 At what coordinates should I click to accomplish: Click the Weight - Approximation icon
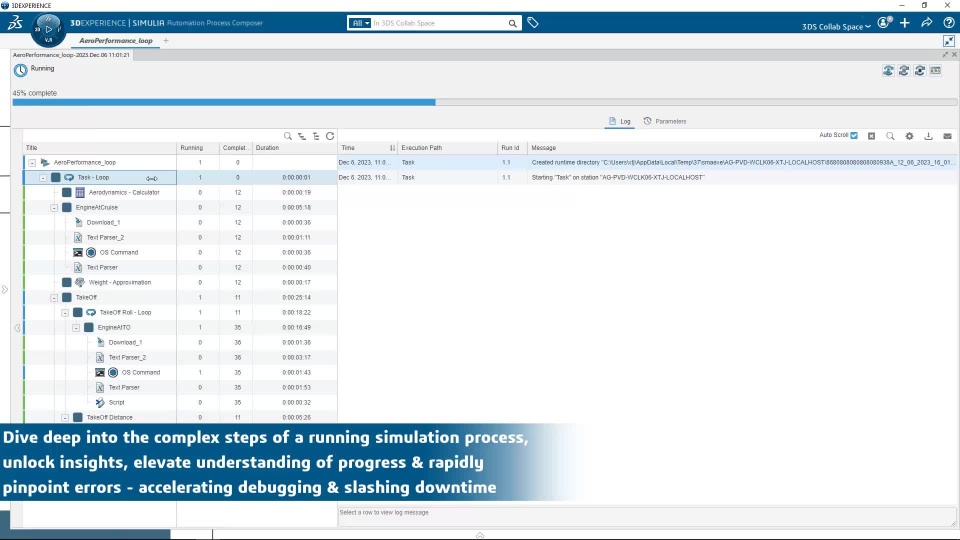pos(80,282)
